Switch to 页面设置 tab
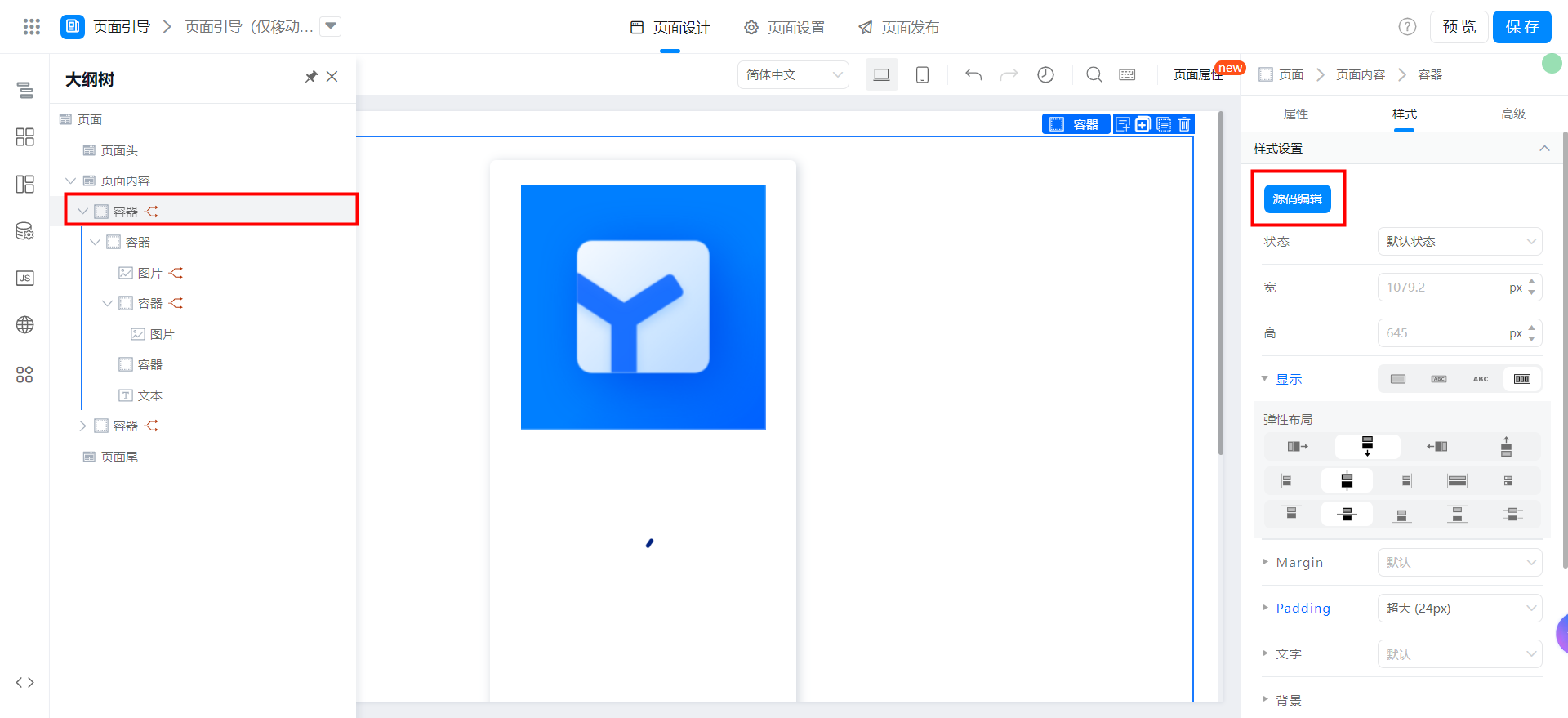The height and width of the screenshot is (718, 1568). pyautogui.click(x=785, y=28)
